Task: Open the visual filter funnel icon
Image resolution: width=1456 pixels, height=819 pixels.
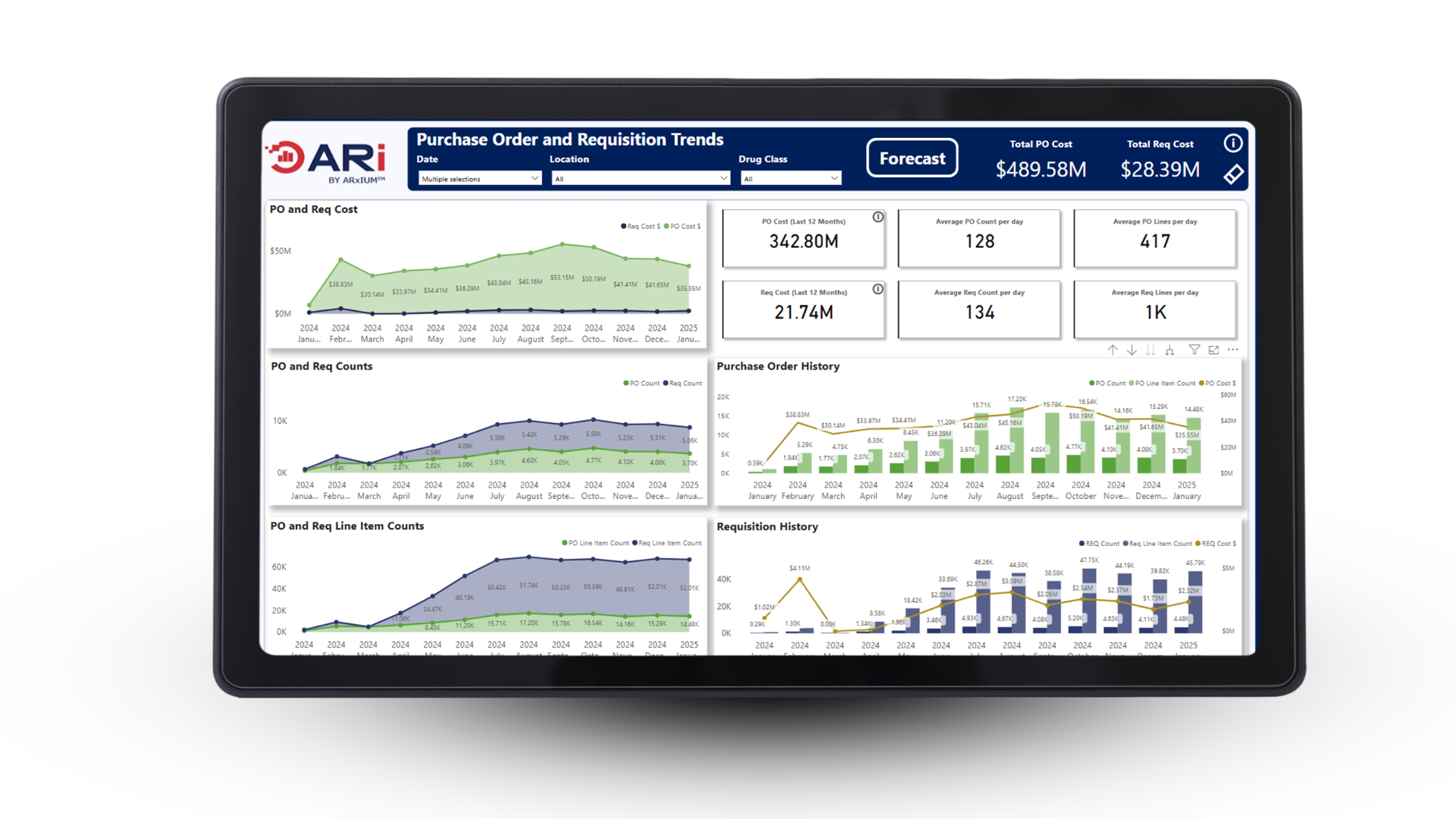Action: (x=1194, y=350)
